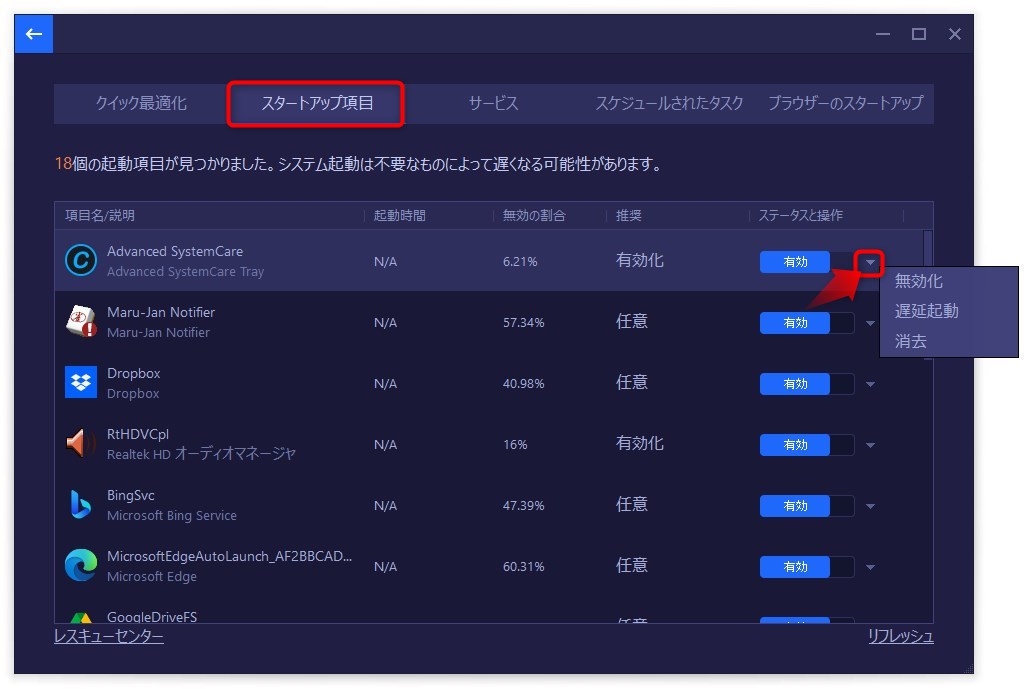Screen dimensions: 1034x689
Task: Click the GoogleDriveFS item name
Action: point(152,617)
